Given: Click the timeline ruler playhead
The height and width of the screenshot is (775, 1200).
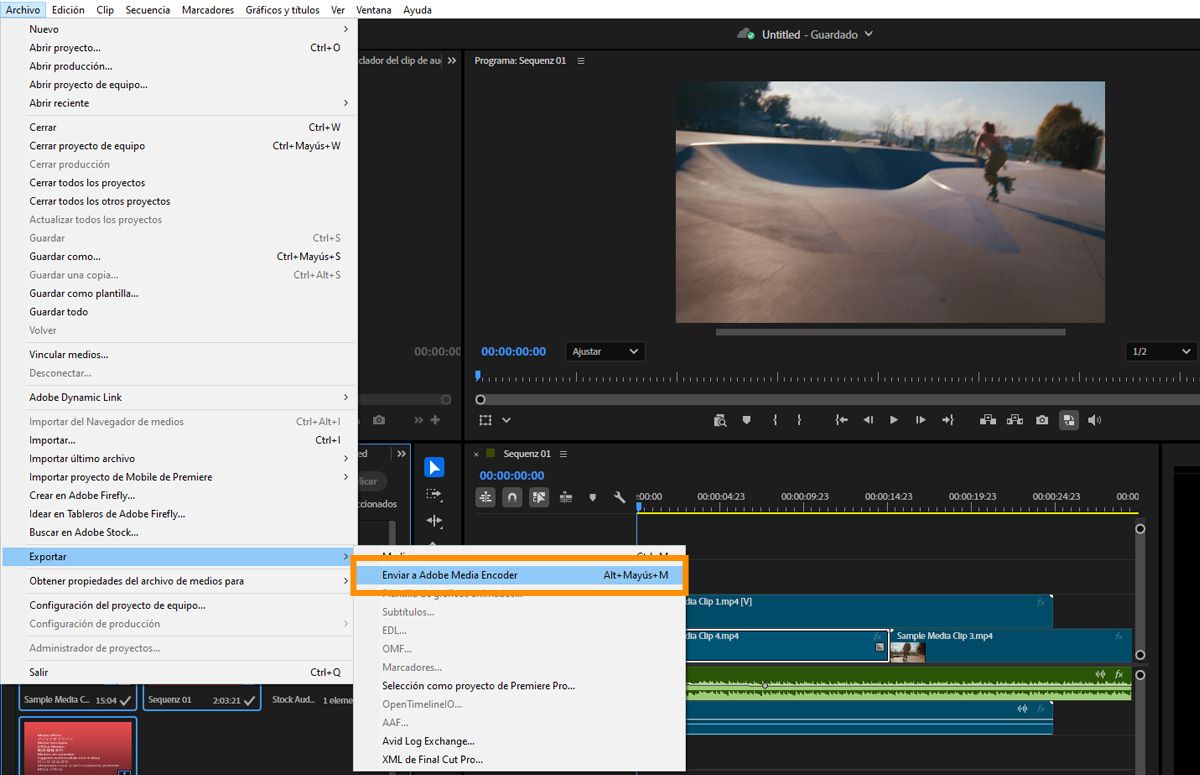Looking at the screenshot, I should [638, 507].
